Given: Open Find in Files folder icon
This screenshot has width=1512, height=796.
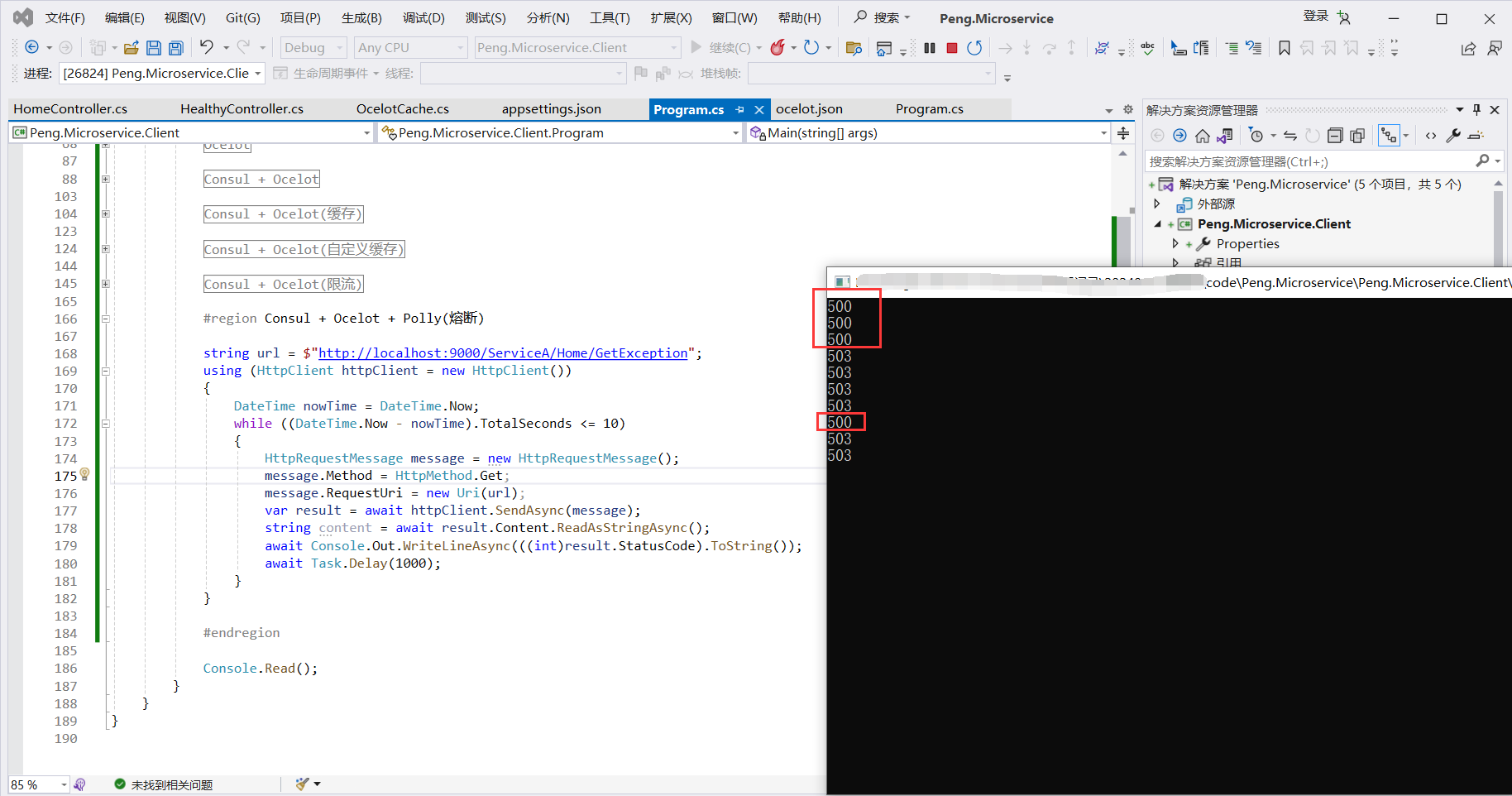Looking at the screenshot, I should (x=854, y=48).
